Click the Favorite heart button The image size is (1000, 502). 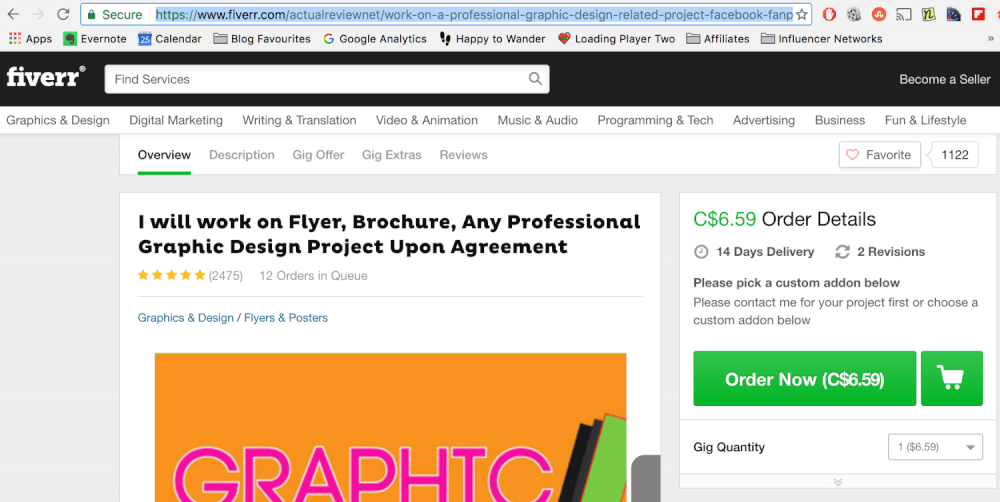(879, 154)
